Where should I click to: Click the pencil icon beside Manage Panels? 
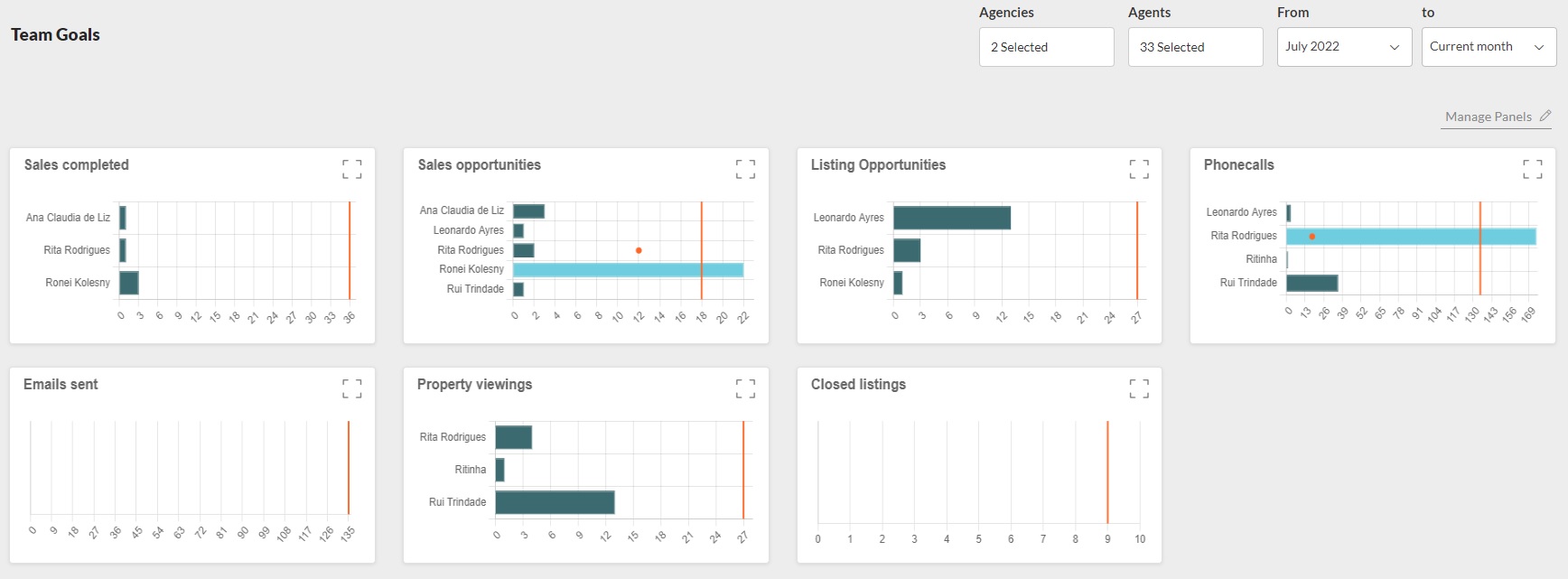(x=1545, y=116)
